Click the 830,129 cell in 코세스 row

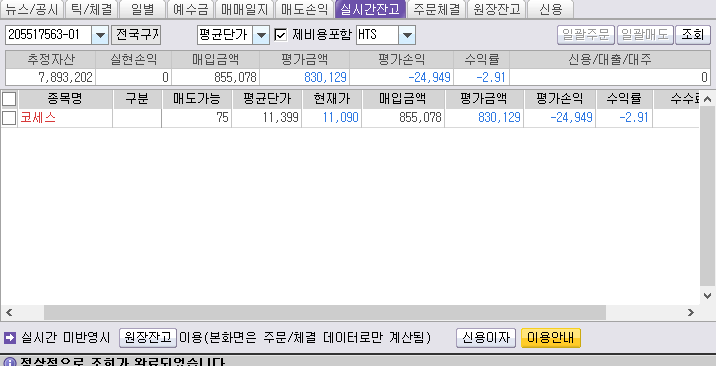pos(484,118)
